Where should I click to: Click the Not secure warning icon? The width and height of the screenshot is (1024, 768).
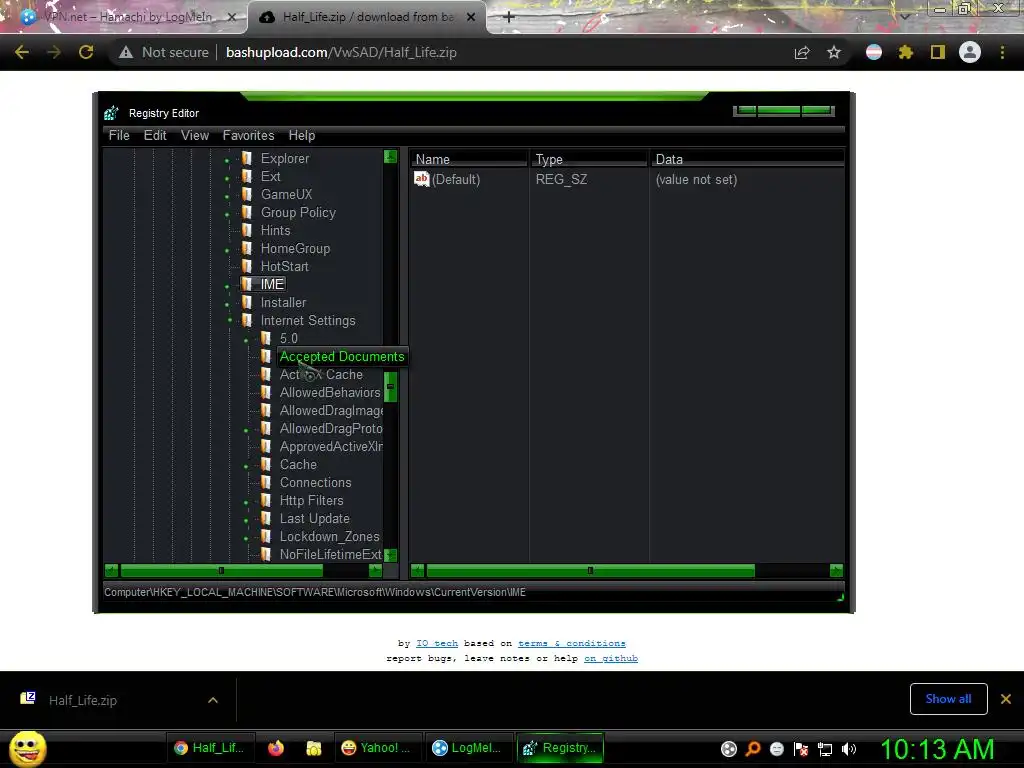tap(126, 52)
